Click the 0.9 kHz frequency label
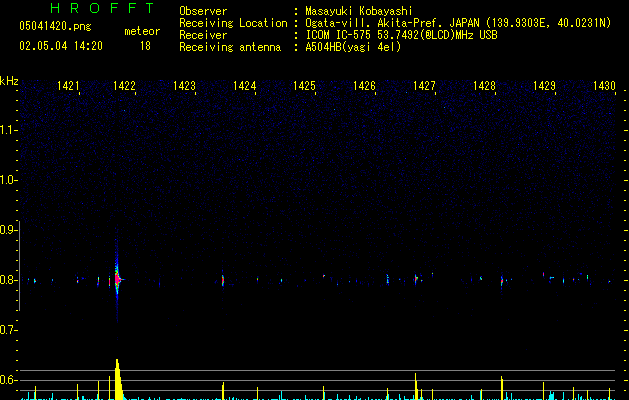Image resolution: width=629 pixels, height=400 pixels. (x=8, y=230)
